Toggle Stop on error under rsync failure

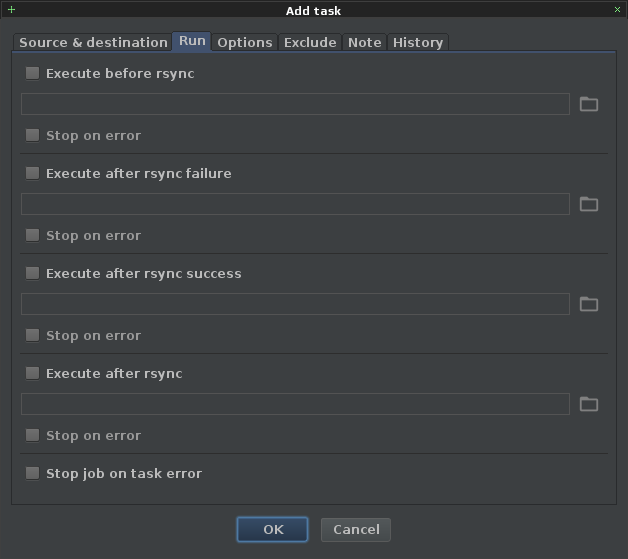tap(32, 235)
